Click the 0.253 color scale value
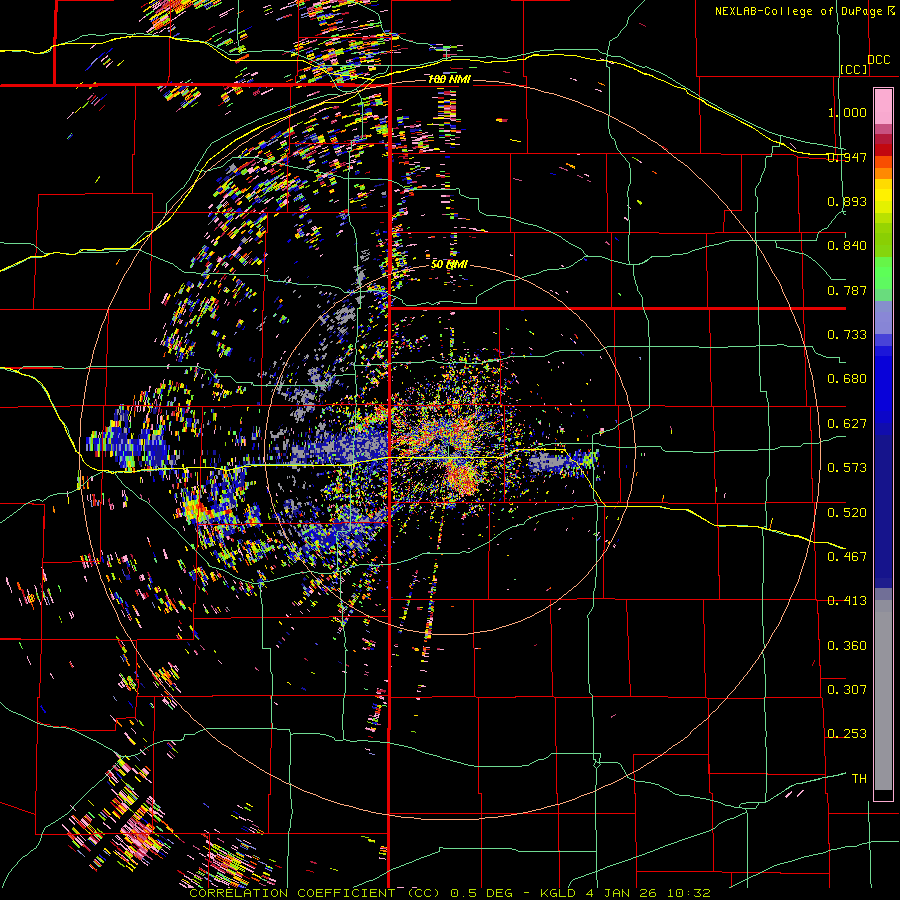Screen dimensions: 900x900 click(847, 734)
